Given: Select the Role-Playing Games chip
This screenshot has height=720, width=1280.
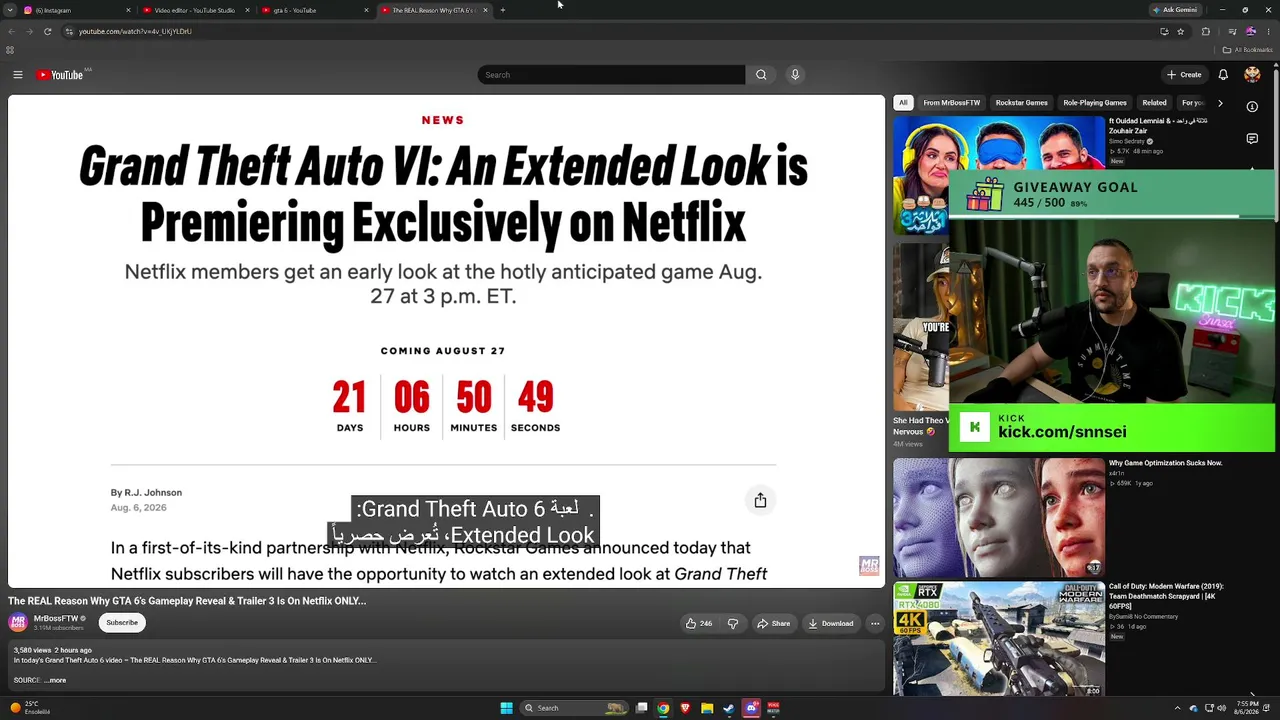Looking at the screenshot, I should tap(1095, 102).
